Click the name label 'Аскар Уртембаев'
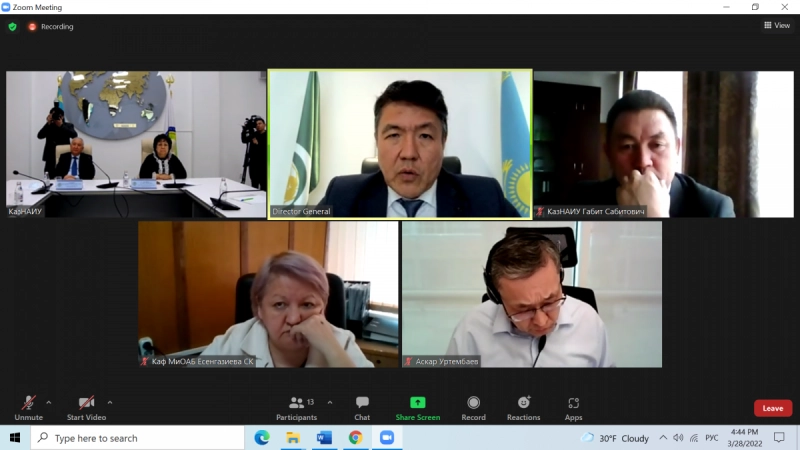This screenshot has height=450, width=800. (x=447, y=361)
